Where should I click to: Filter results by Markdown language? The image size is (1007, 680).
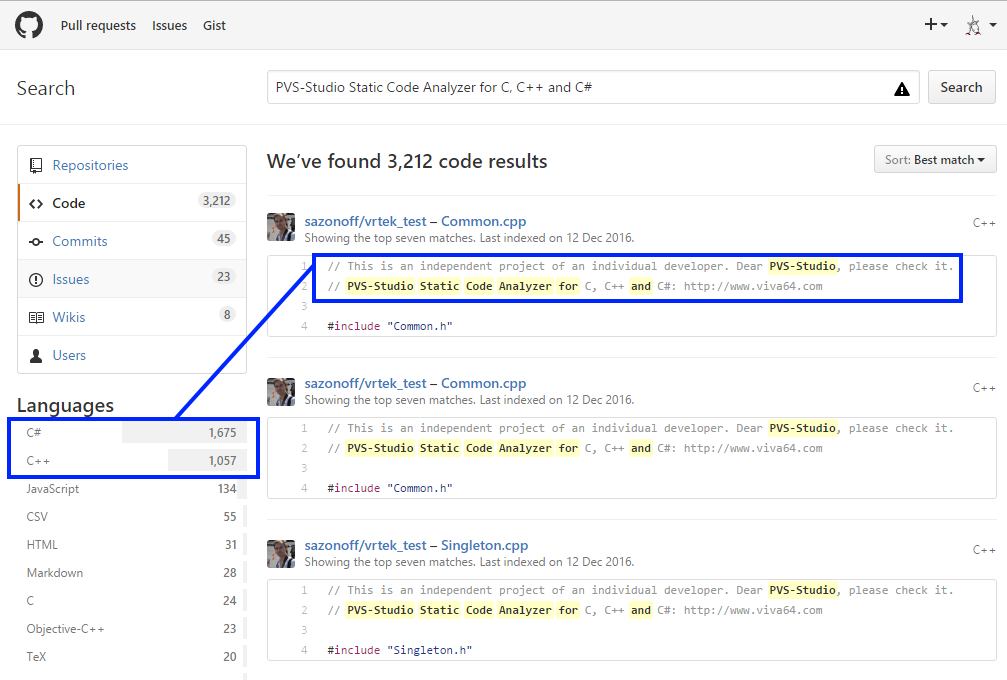[x=132, y=572]
